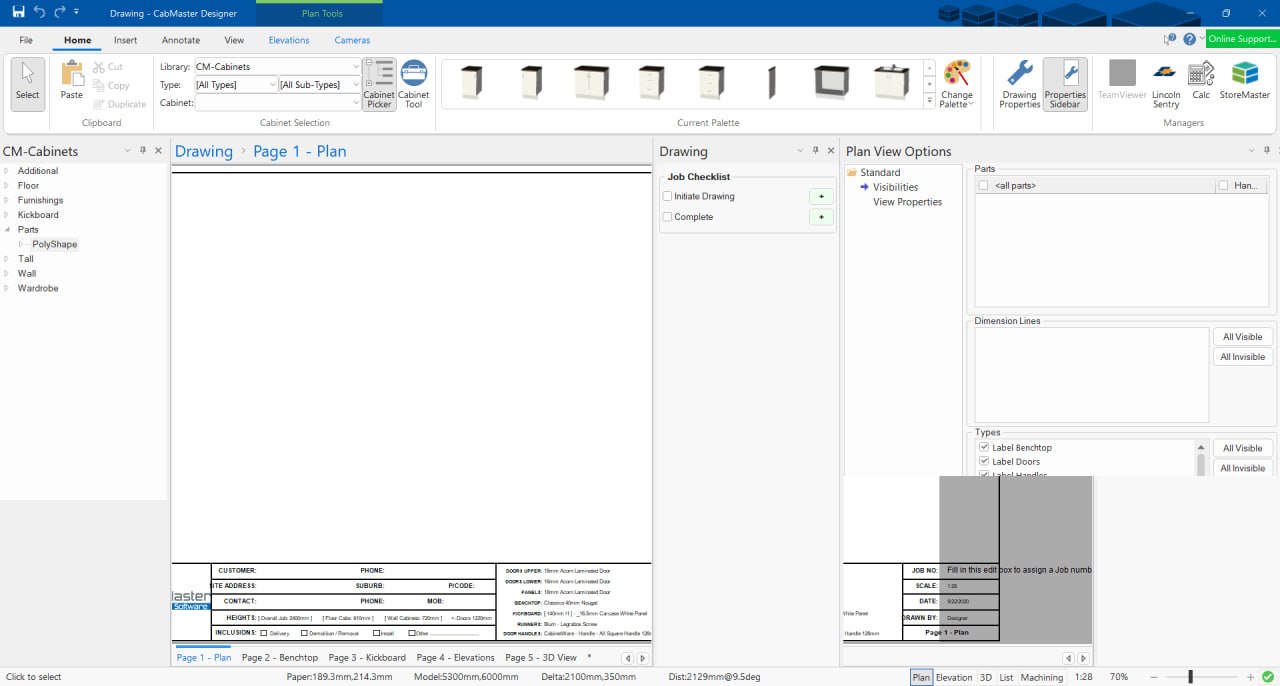1280x686 pixels.
Task: Pick the sink cabinet in the palette
Action: (891, 82)
